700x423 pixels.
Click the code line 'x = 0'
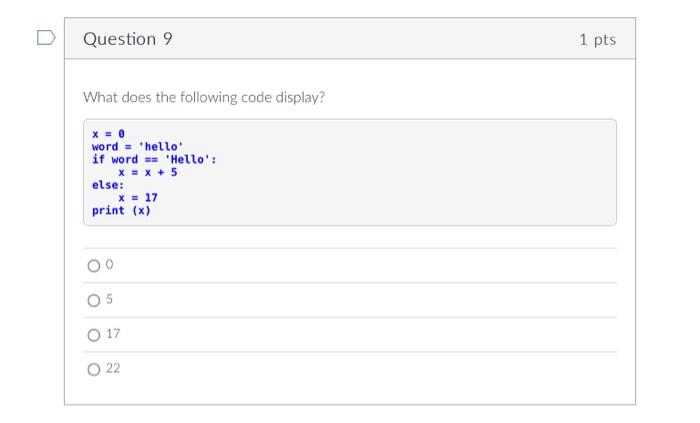(108, 134)
